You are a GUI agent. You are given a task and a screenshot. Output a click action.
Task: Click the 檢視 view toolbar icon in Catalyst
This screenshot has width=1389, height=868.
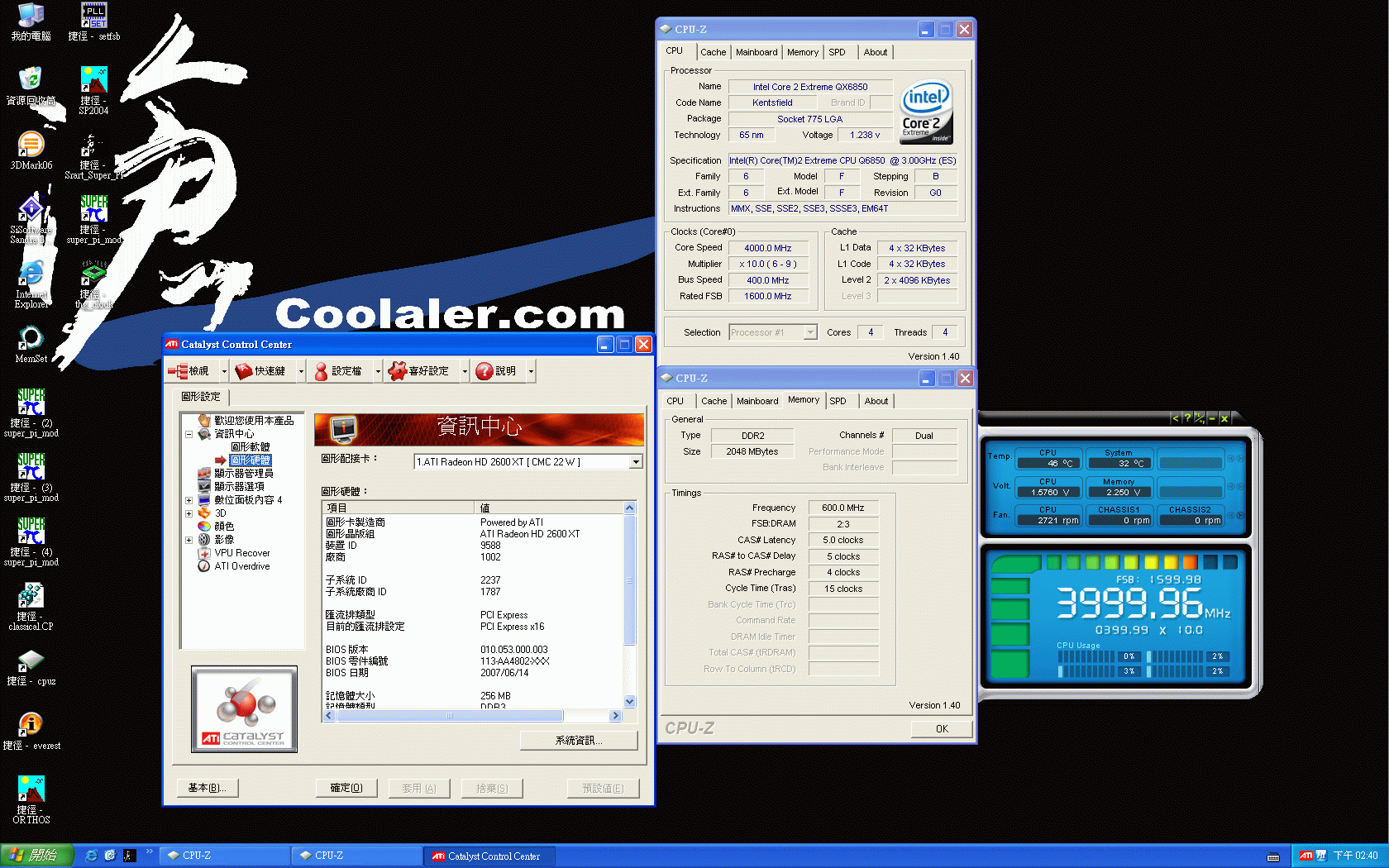(x=178, y=371)
